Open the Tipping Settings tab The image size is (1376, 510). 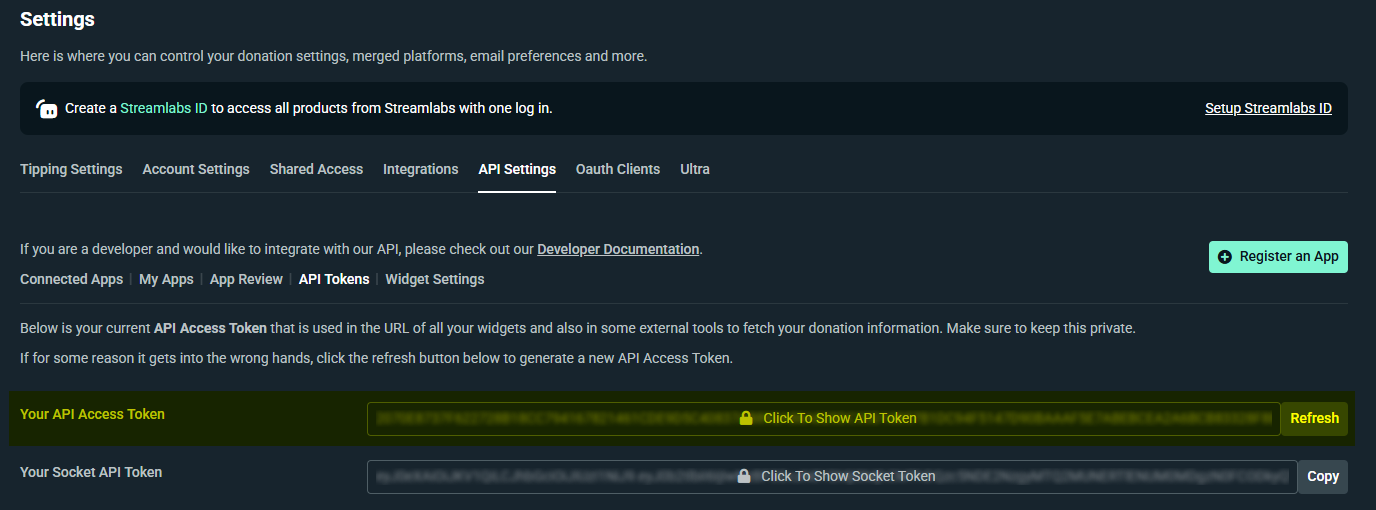coord(71,170)
